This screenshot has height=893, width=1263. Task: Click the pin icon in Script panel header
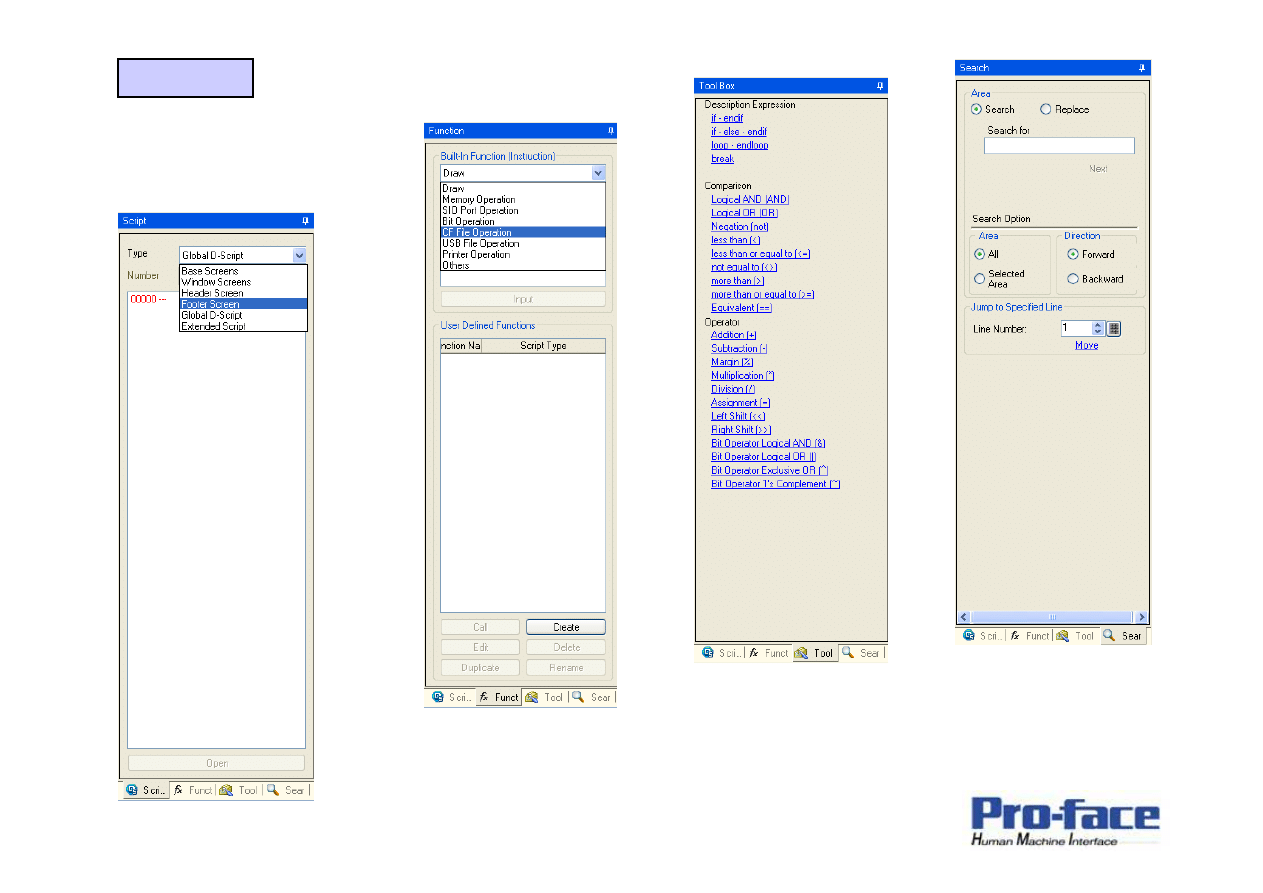(x=306, y=220)
